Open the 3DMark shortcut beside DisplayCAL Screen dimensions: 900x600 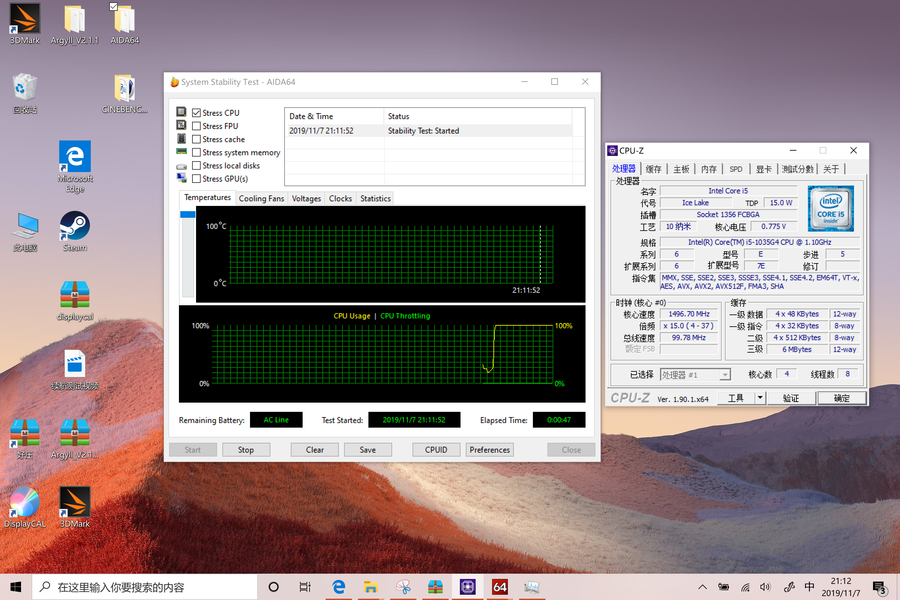75,508
